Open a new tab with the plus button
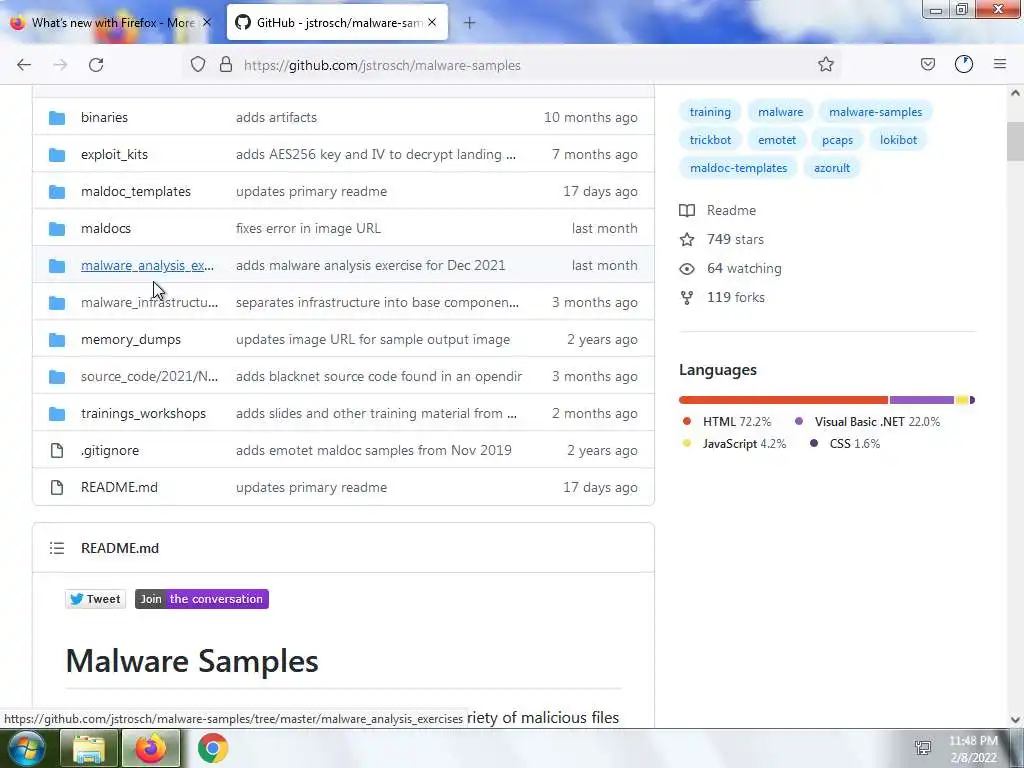This screenshot has height=768, width=1024. click(469, 23)
